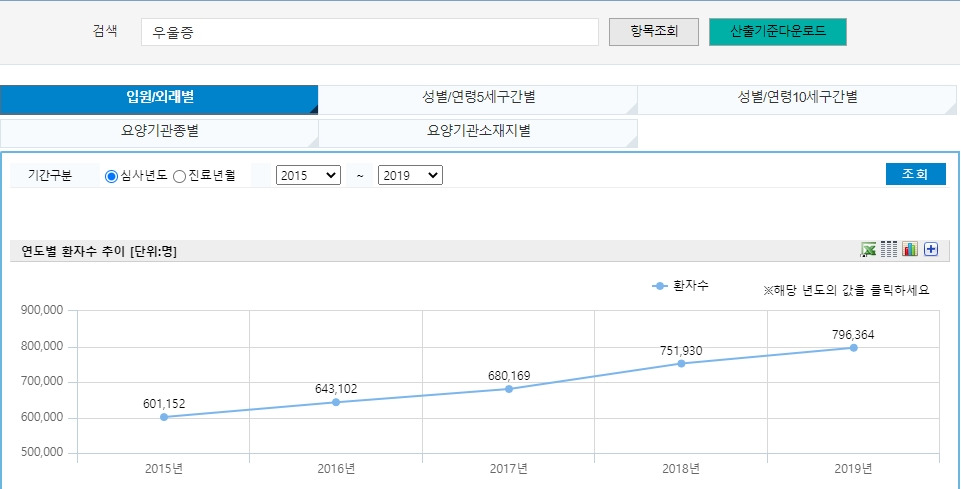Focus the 검색 input containing 우울증
Image resolution: width=961 pixels, height=489 pixels.
tap(370, 32)
